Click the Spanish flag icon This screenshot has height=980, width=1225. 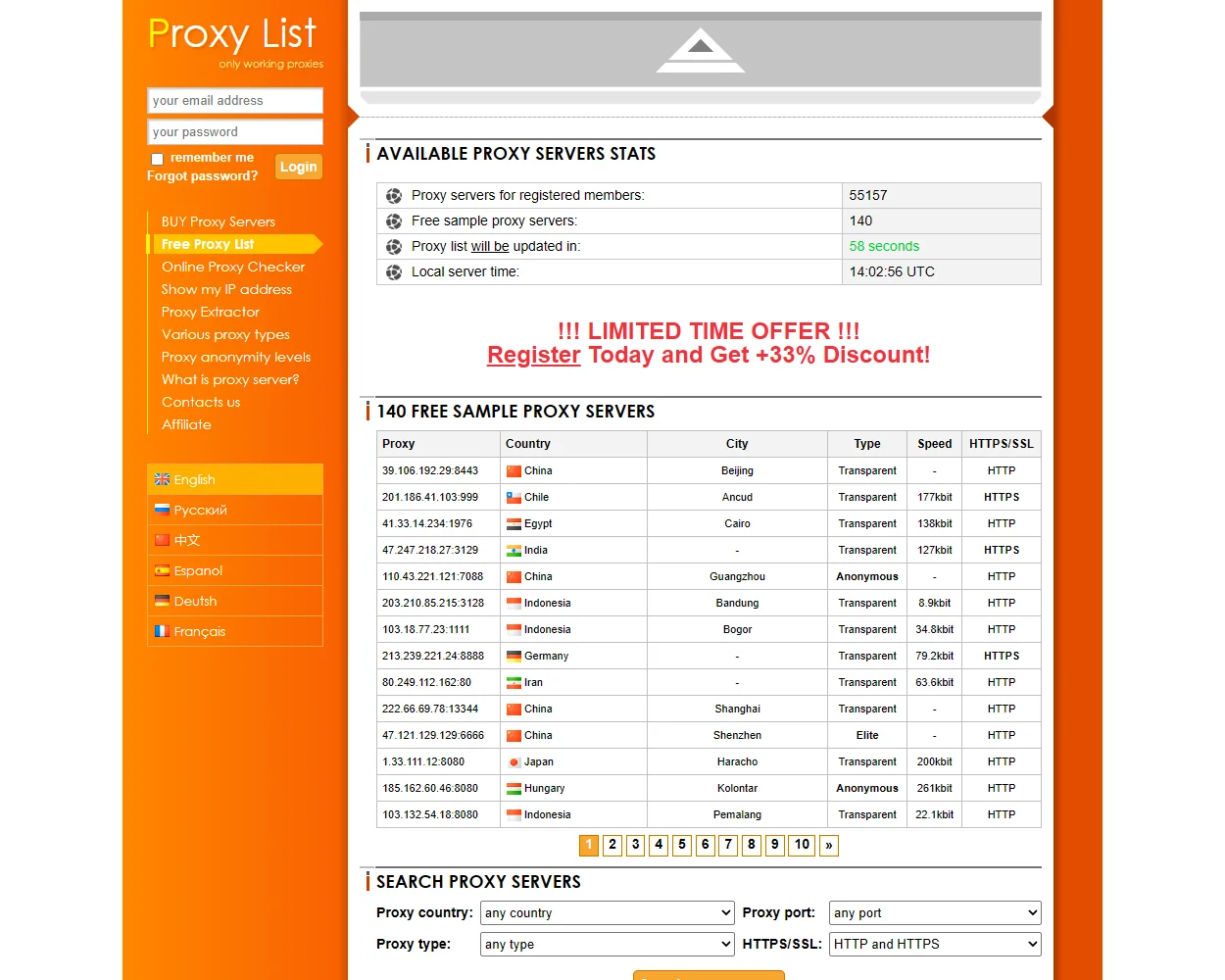point(163,570)
